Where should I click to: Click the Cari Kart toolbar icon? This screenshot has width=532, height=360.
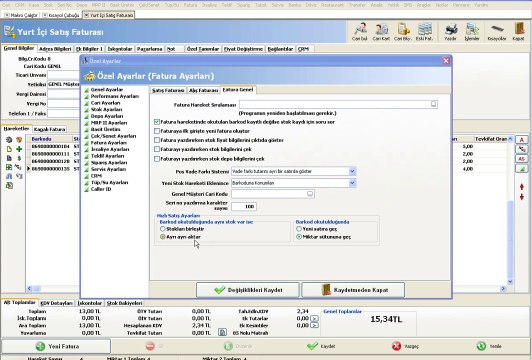(x=381, y=31)
